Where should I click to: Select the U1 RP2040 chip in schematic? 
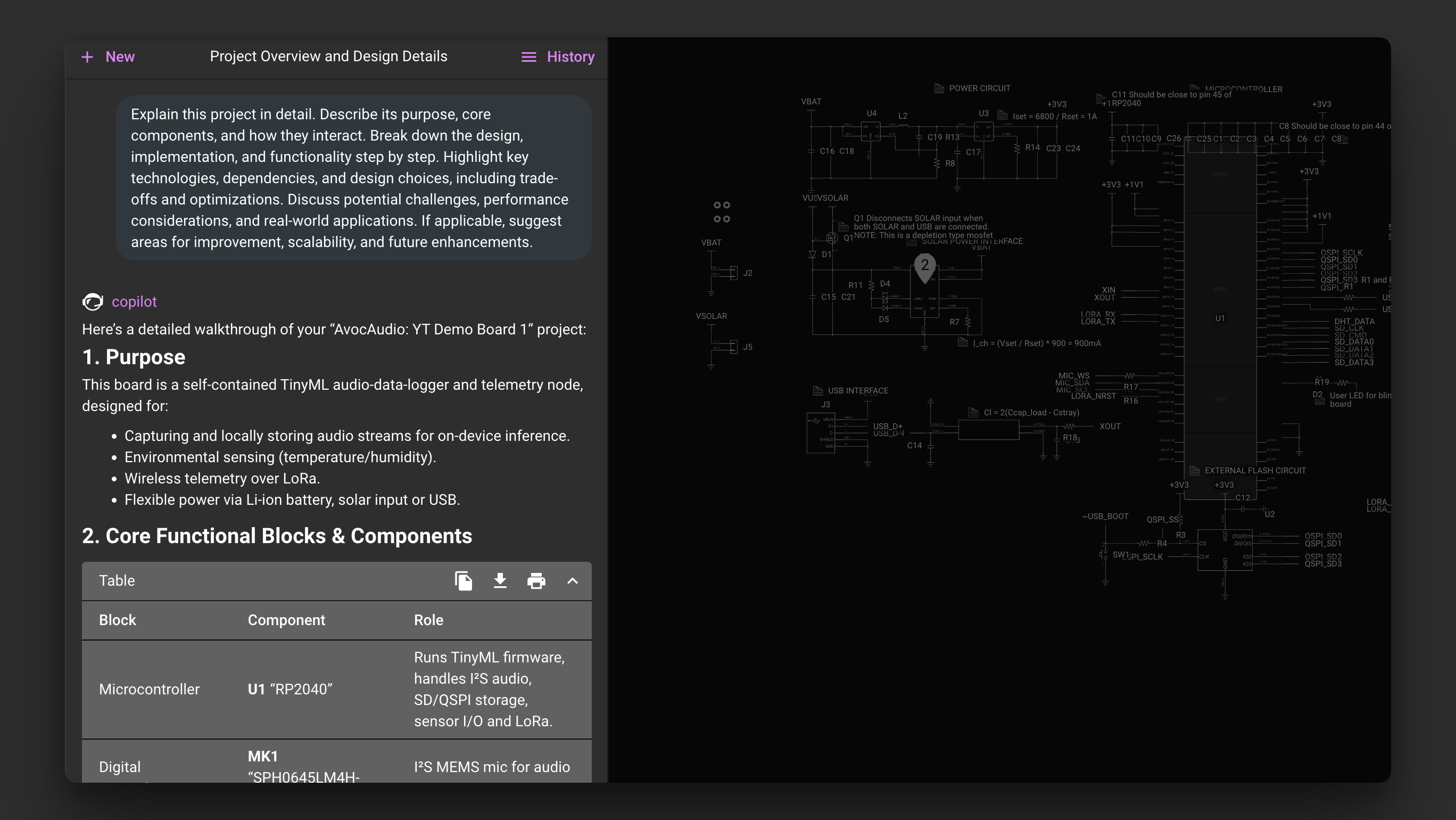pyautogui.click(x=1220, y=318)
